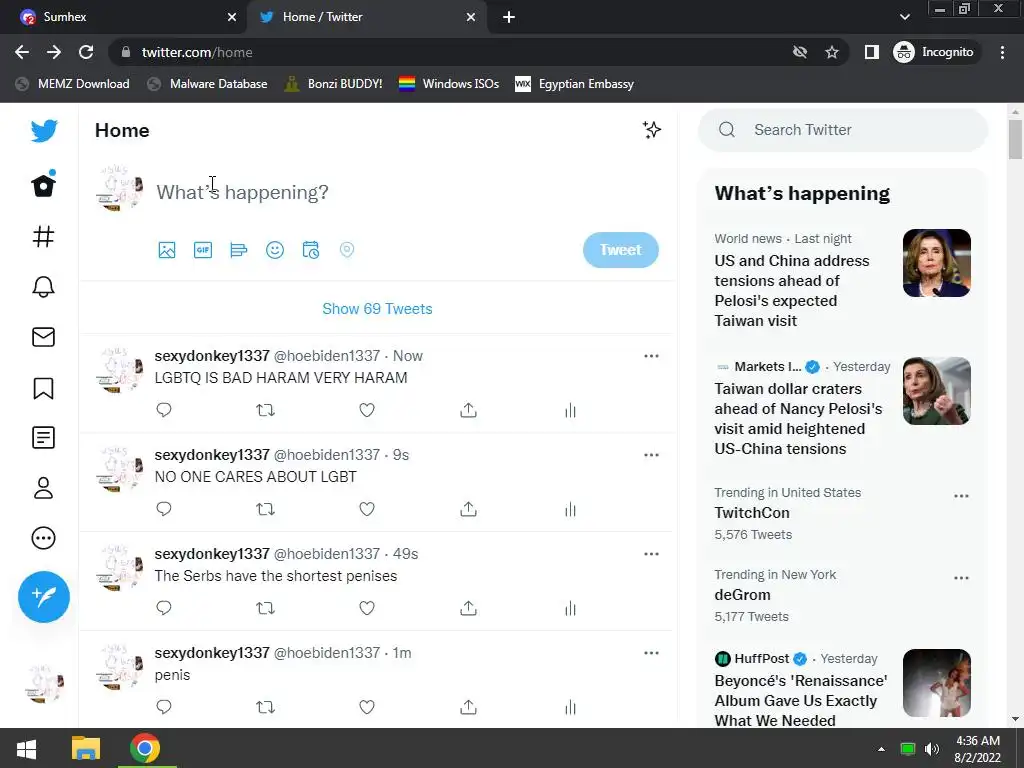Open Profile person icon in sidebar
The width and height of the screenshot is (1024, 768).
pos(44,488)
